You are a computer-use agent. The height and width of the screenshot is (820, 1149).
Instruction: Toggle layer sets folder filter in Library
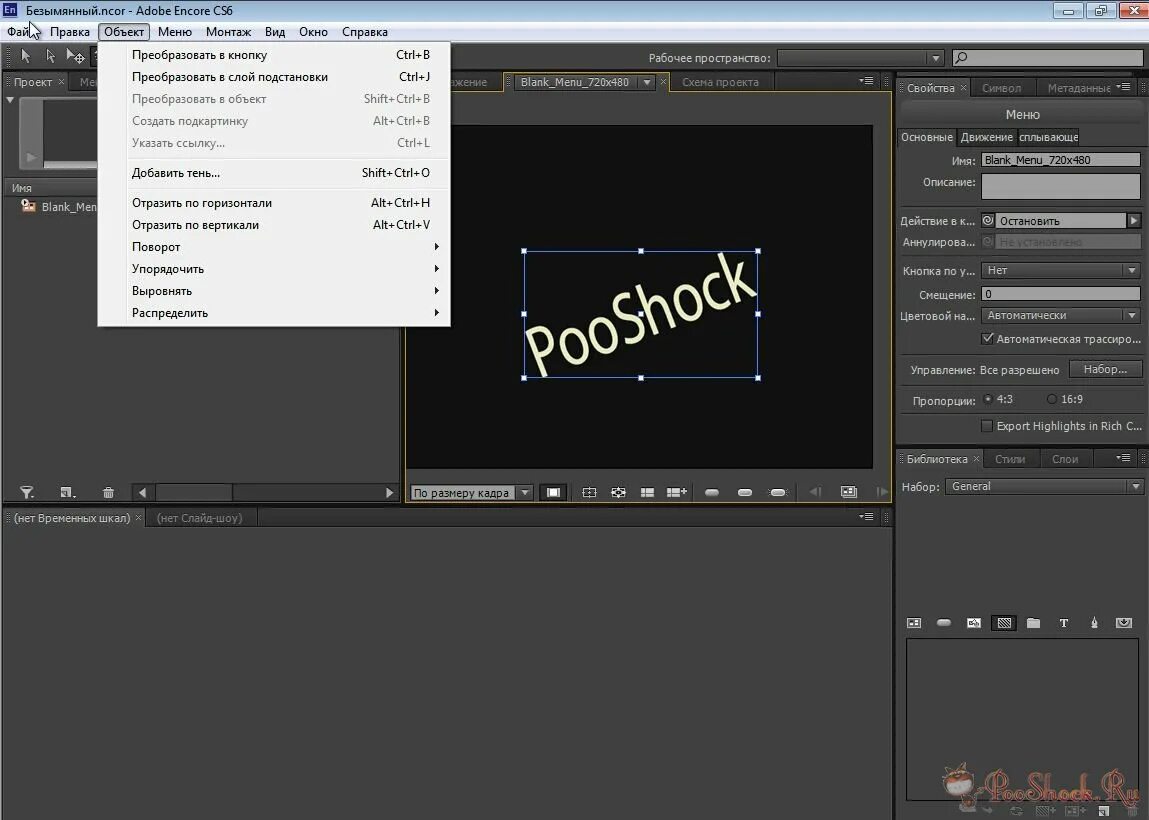click(x=1034, y=623)
